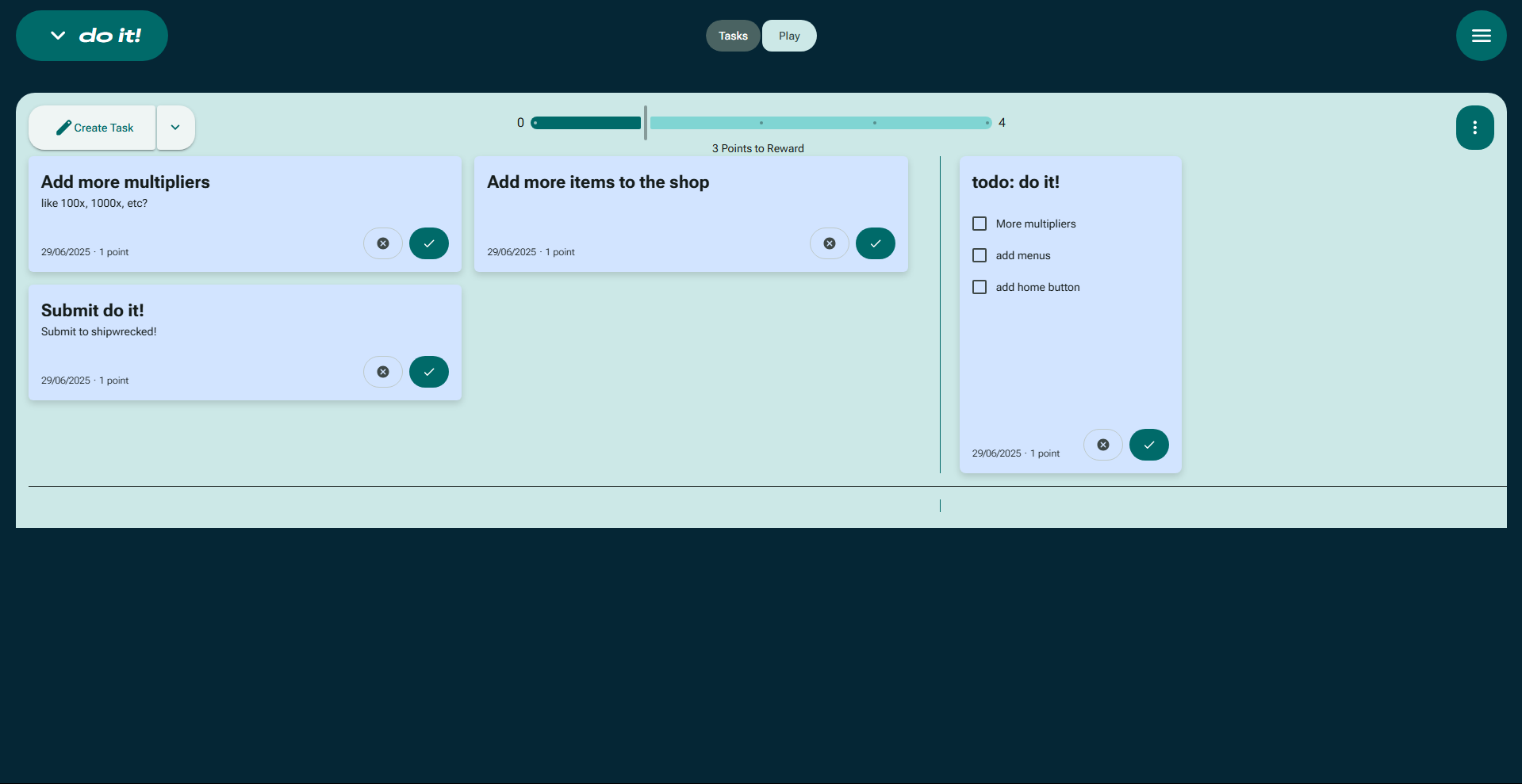Open the hamburger menu at top right
1522x784 pixels.
point(1481,36)
